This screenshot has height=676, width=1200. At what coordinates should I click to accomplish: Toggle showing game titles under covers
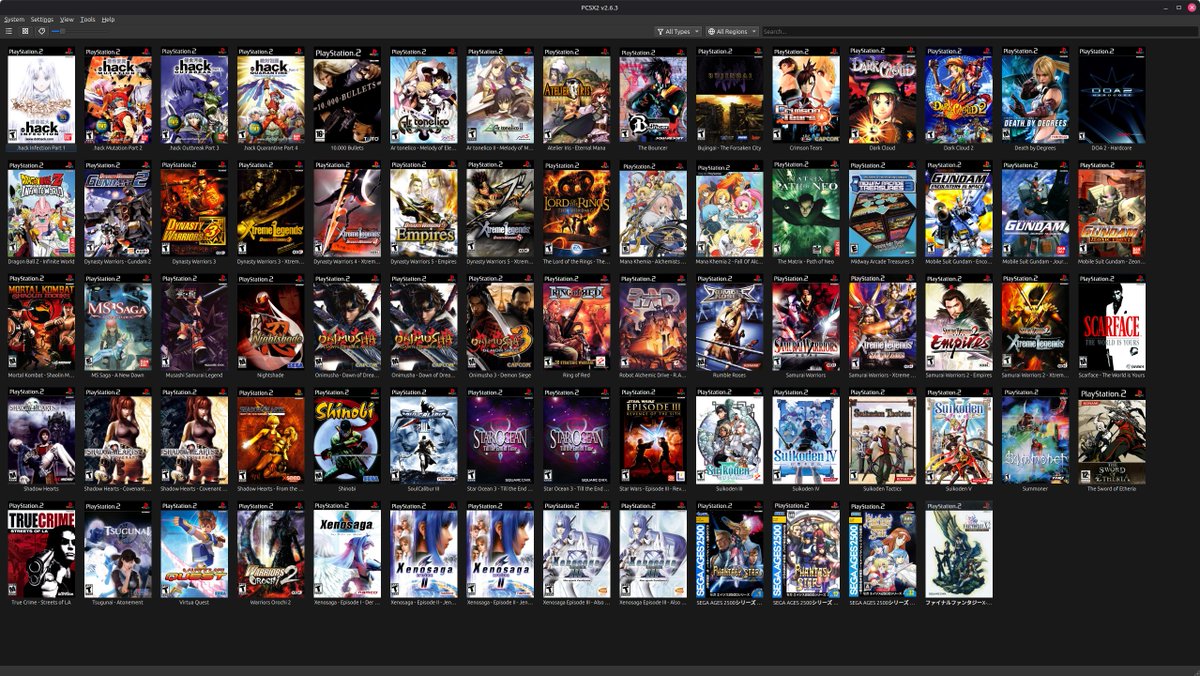pos(41,31)
